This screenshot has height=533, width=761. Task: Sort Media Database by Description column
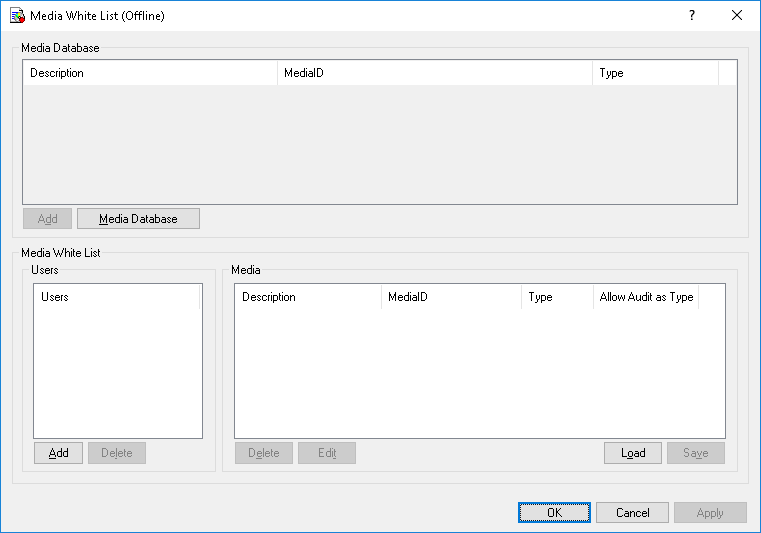(x=149, y=73)
